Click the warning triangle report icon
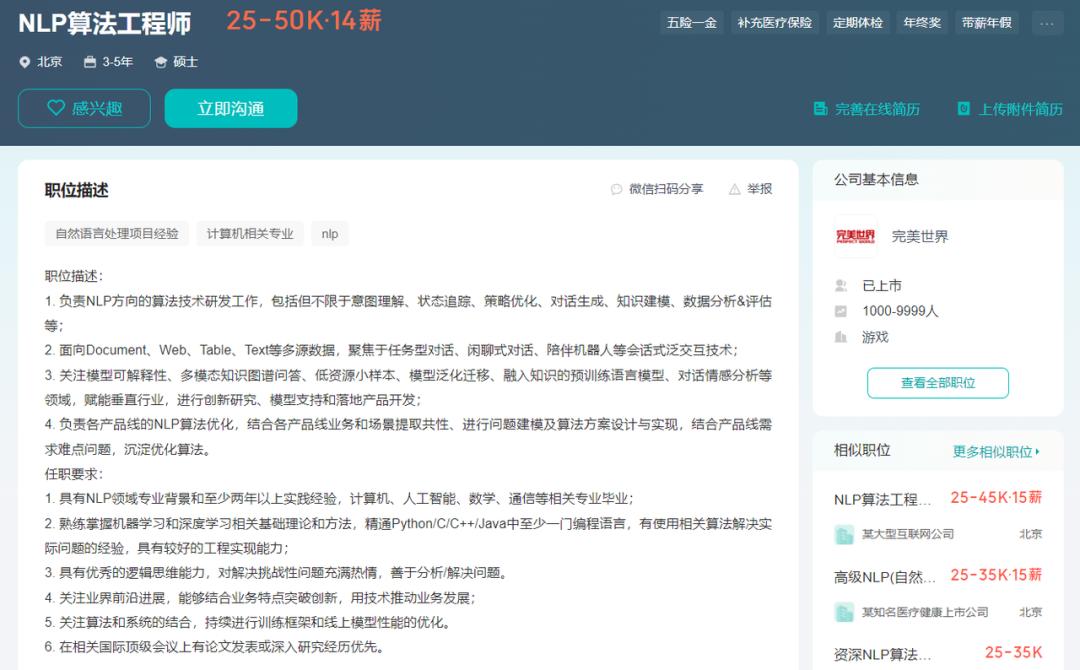The height and width of the screenshot is (670, 1080). click(735, 189)
